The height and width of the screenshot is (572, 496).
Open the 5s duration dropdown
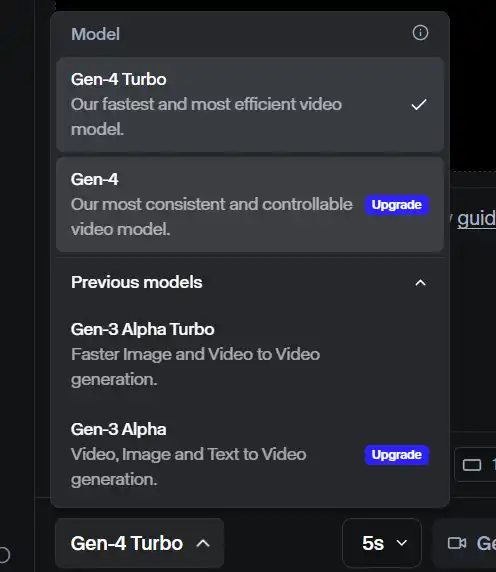point(382,543)
